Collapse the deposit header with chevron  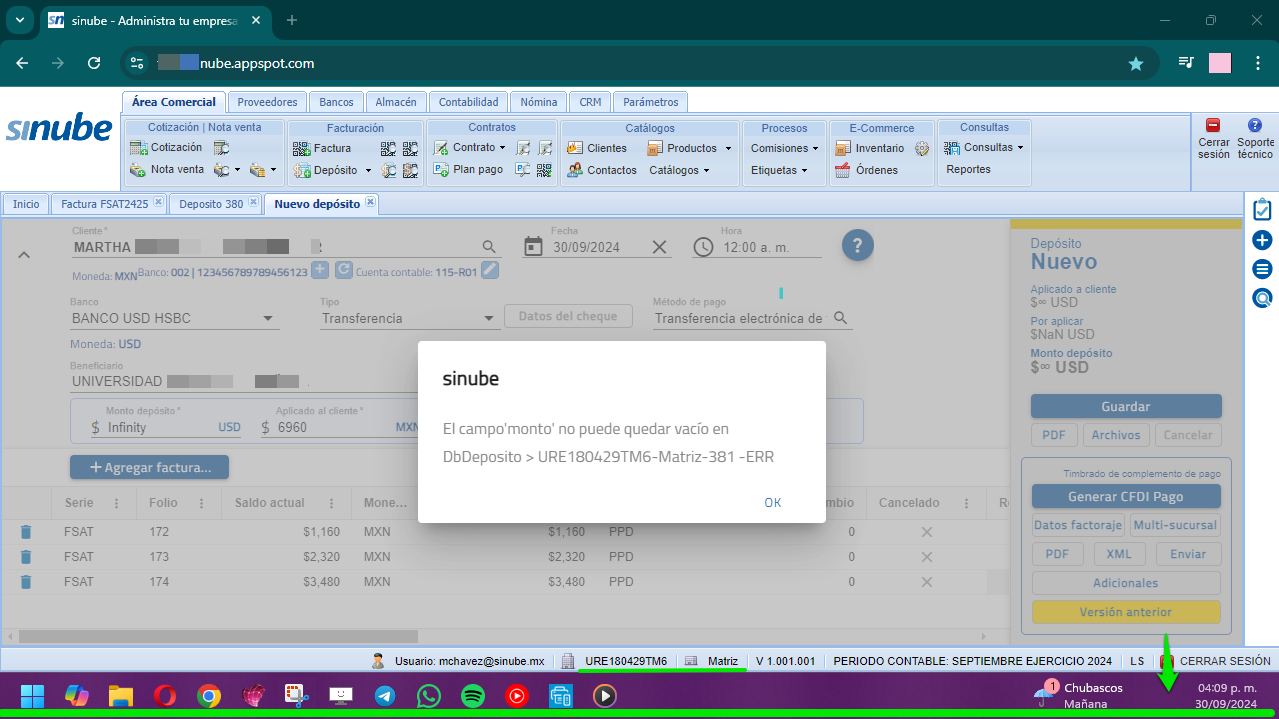click(x=25, y=255)
